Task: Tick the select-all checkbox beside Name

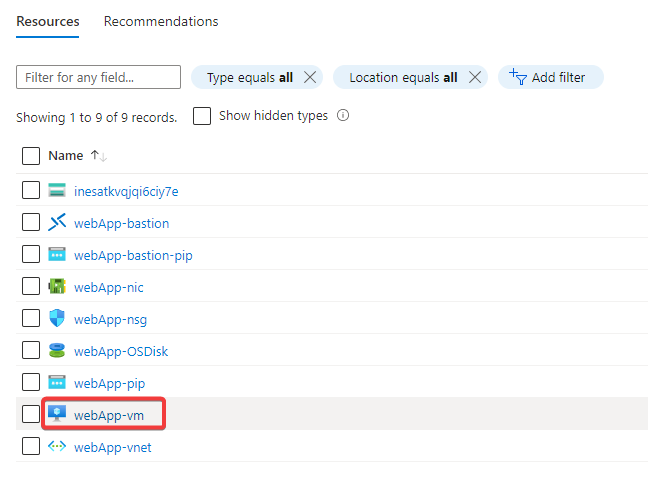Action: pyautogui.click(x=31, y=156)
